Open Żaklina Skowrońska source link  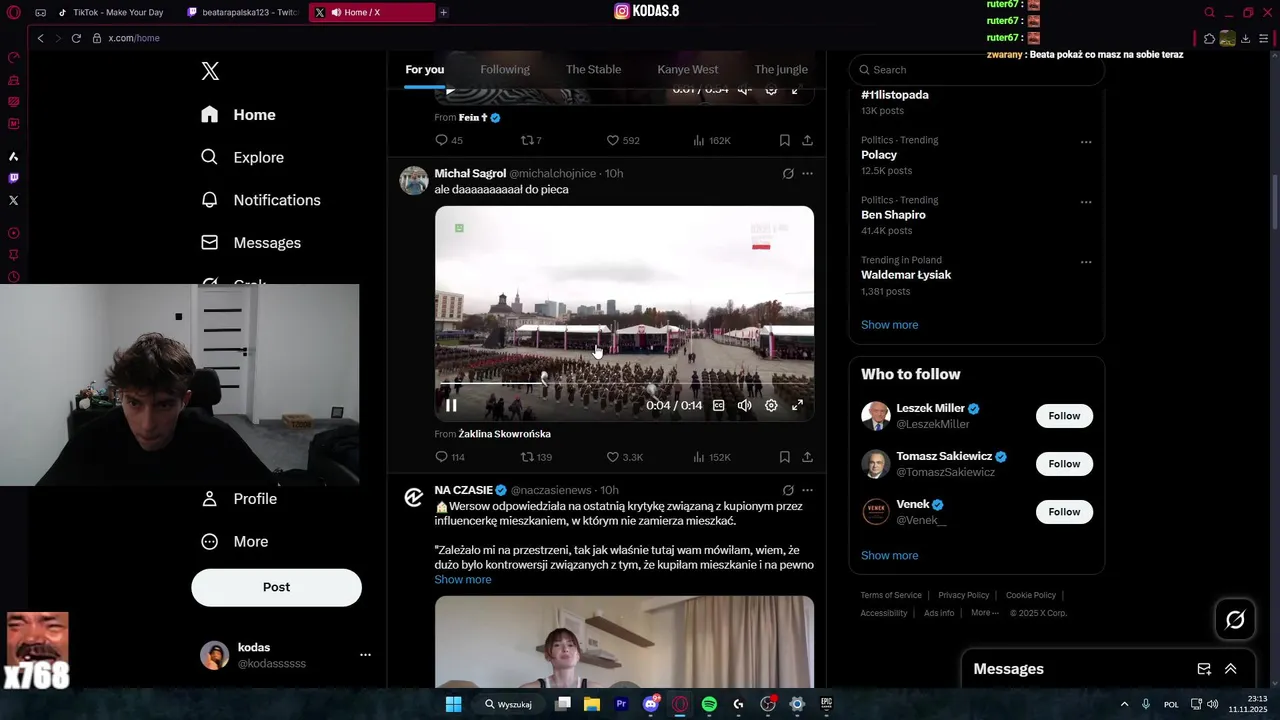click(504, 434)
